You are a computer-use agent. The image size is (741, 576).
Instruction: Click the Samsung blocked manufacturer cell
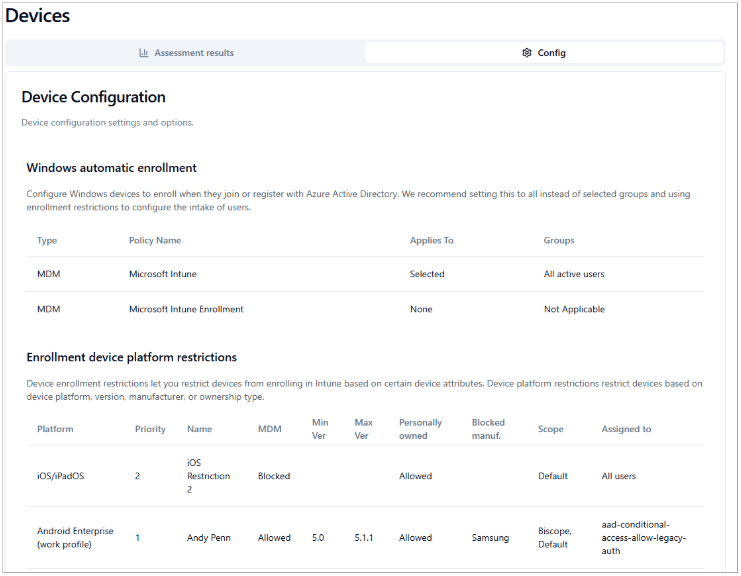490,538
